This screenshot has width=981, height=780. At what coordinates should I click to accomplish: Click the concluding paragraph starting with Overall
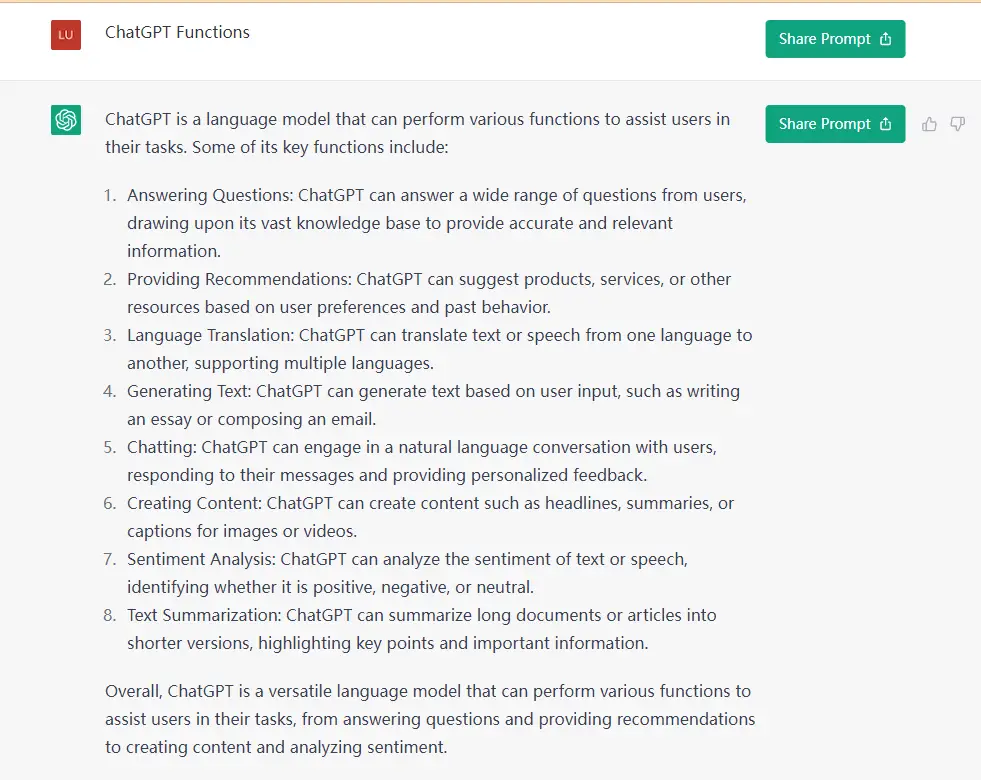click(430, 719)
